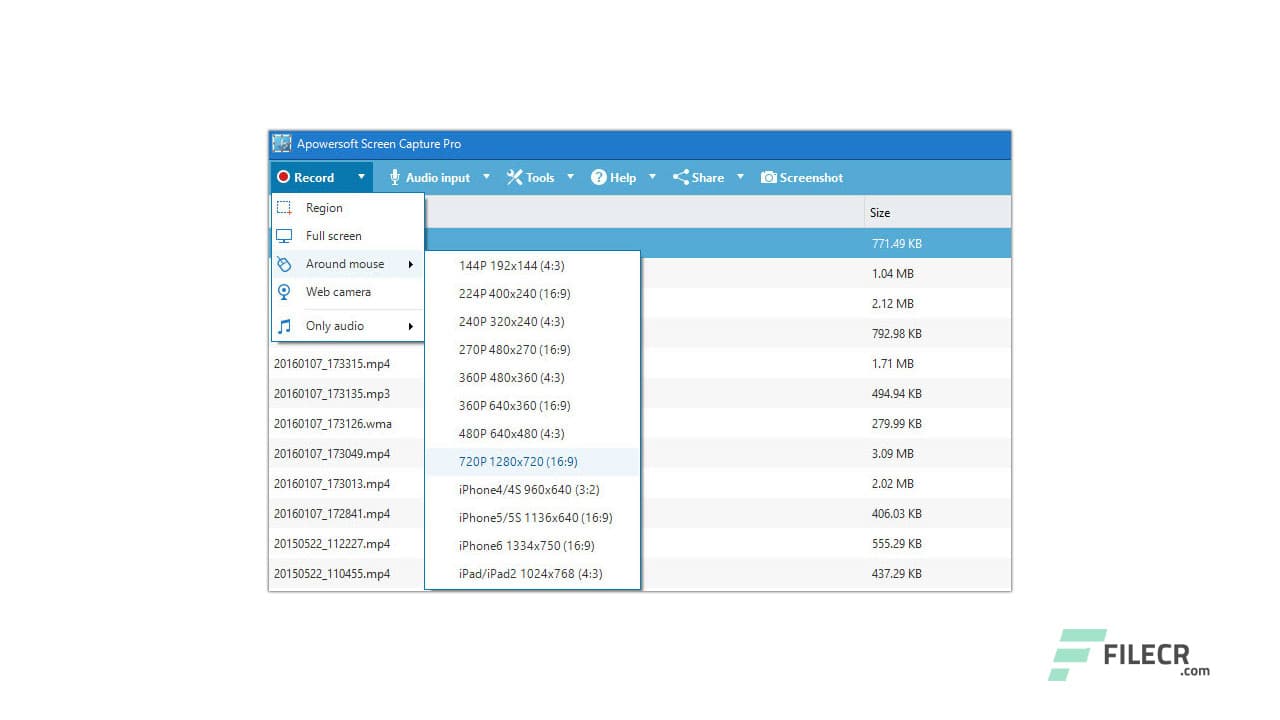This screenshot has width=1280, height=720.
Task: Click the Web camera icon in the menu
Action: (x=283, y=292)
